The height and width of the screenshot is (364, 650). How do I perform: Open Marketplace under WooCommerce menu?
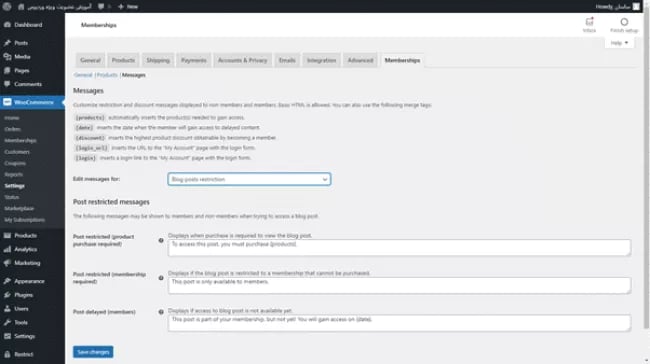point(19,209)
